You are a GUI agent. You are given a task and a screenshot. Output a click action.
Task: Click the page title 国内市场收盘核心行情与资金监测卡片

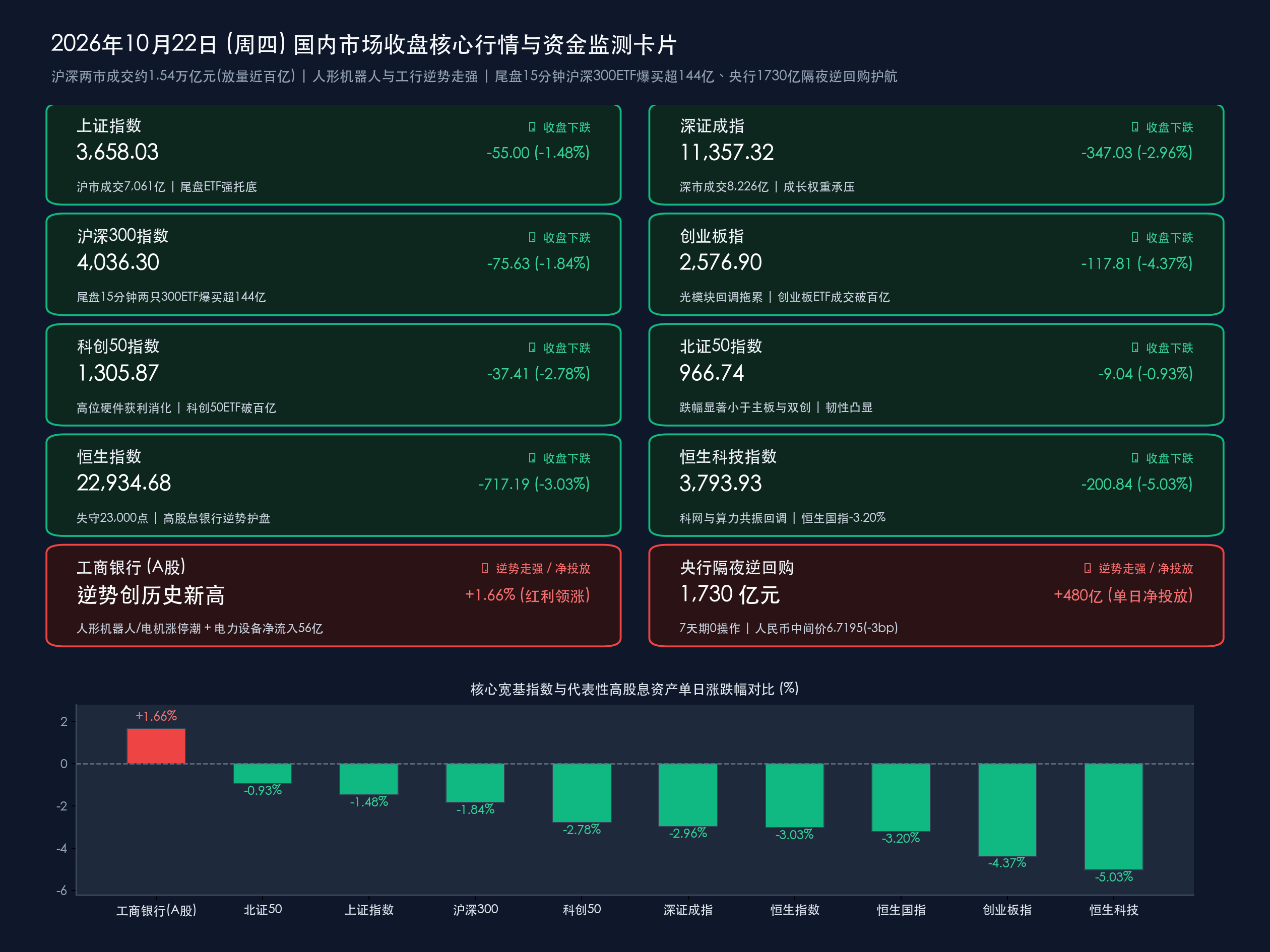(485, 44)
